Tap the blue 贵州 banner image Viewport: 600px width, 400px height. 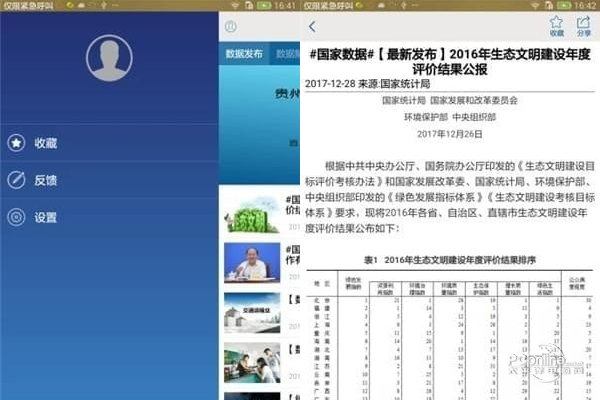coord(259,125)
